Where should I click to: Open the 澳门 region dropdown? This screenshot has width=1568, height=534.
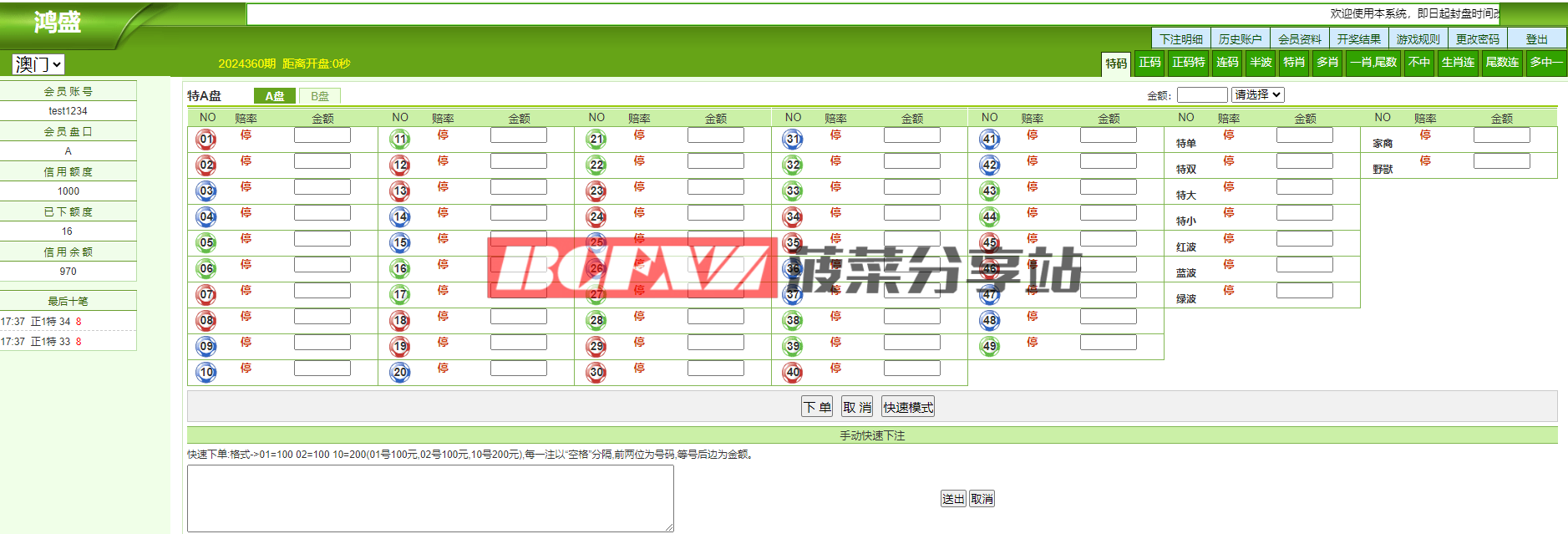click(x=38, y=64)
